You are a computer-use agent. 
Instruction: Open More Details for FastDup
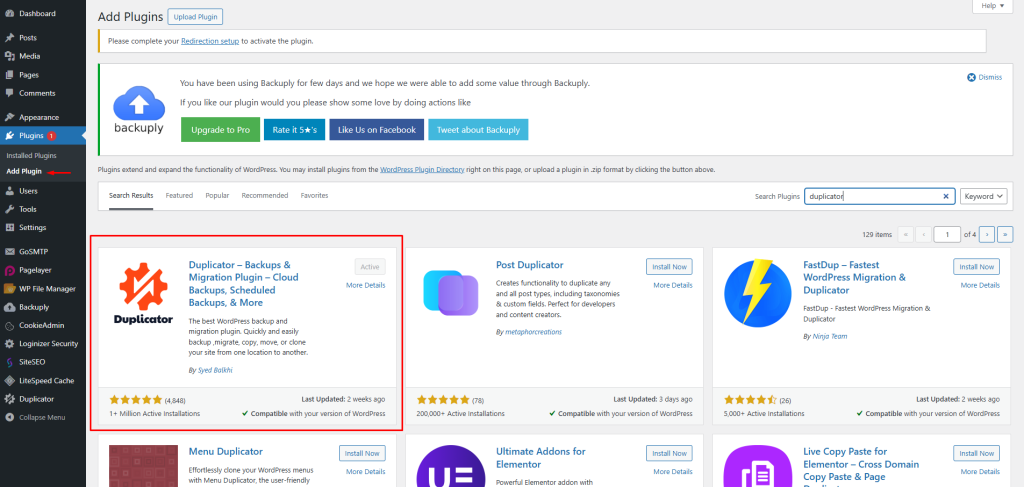[x=980, y=285]
